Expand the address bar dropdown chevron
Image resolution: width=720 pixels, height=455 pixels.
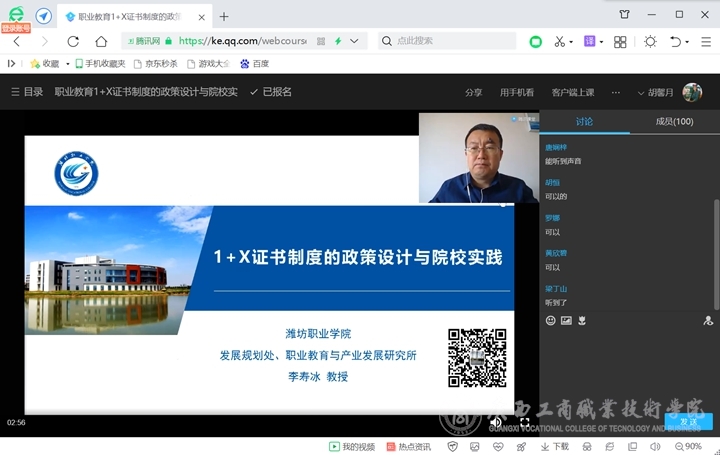tap(353, 41)
